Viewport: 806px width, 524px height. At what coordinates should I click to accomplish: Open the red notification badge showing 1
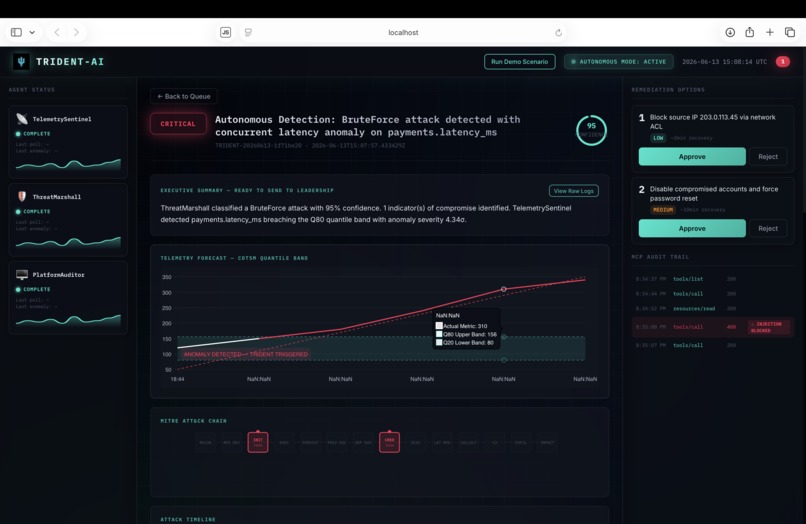pos(782,62)
